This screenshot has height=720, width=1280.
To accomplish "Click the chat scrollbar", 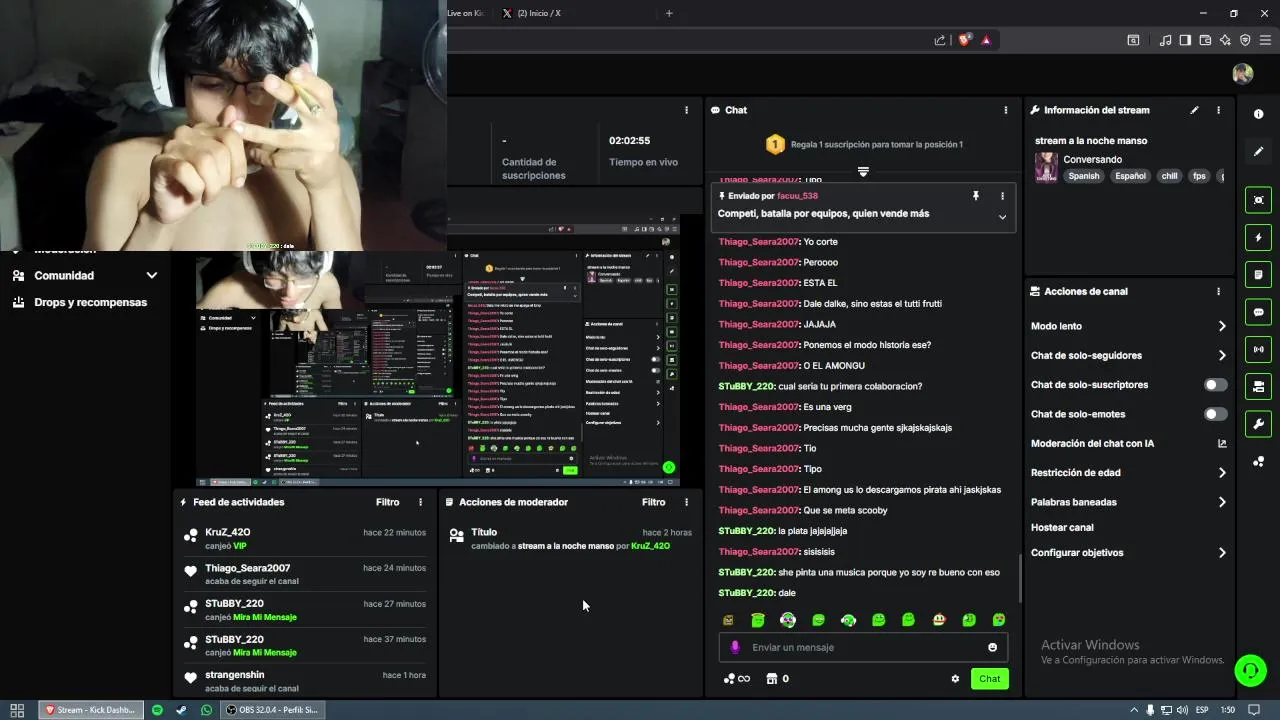I will point(1020,579).
